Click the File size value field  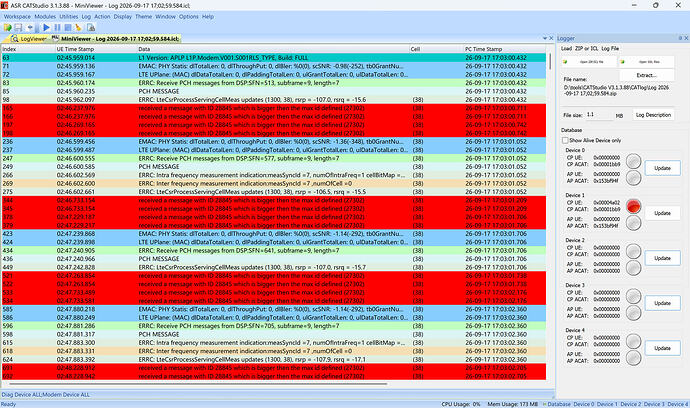coord(599,114)
